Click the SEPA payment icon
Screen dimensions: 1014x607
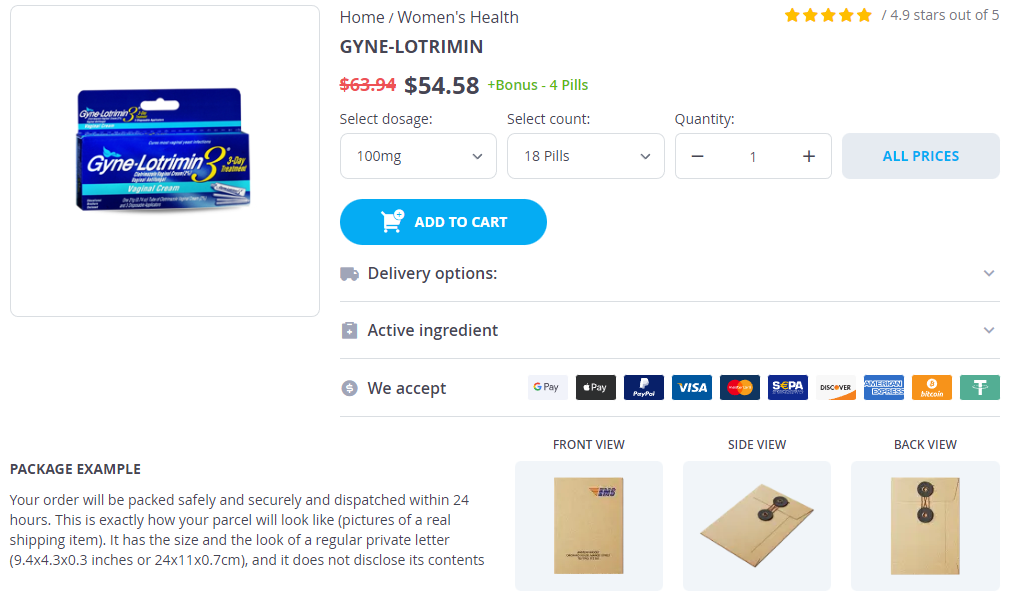pos(787,388)
